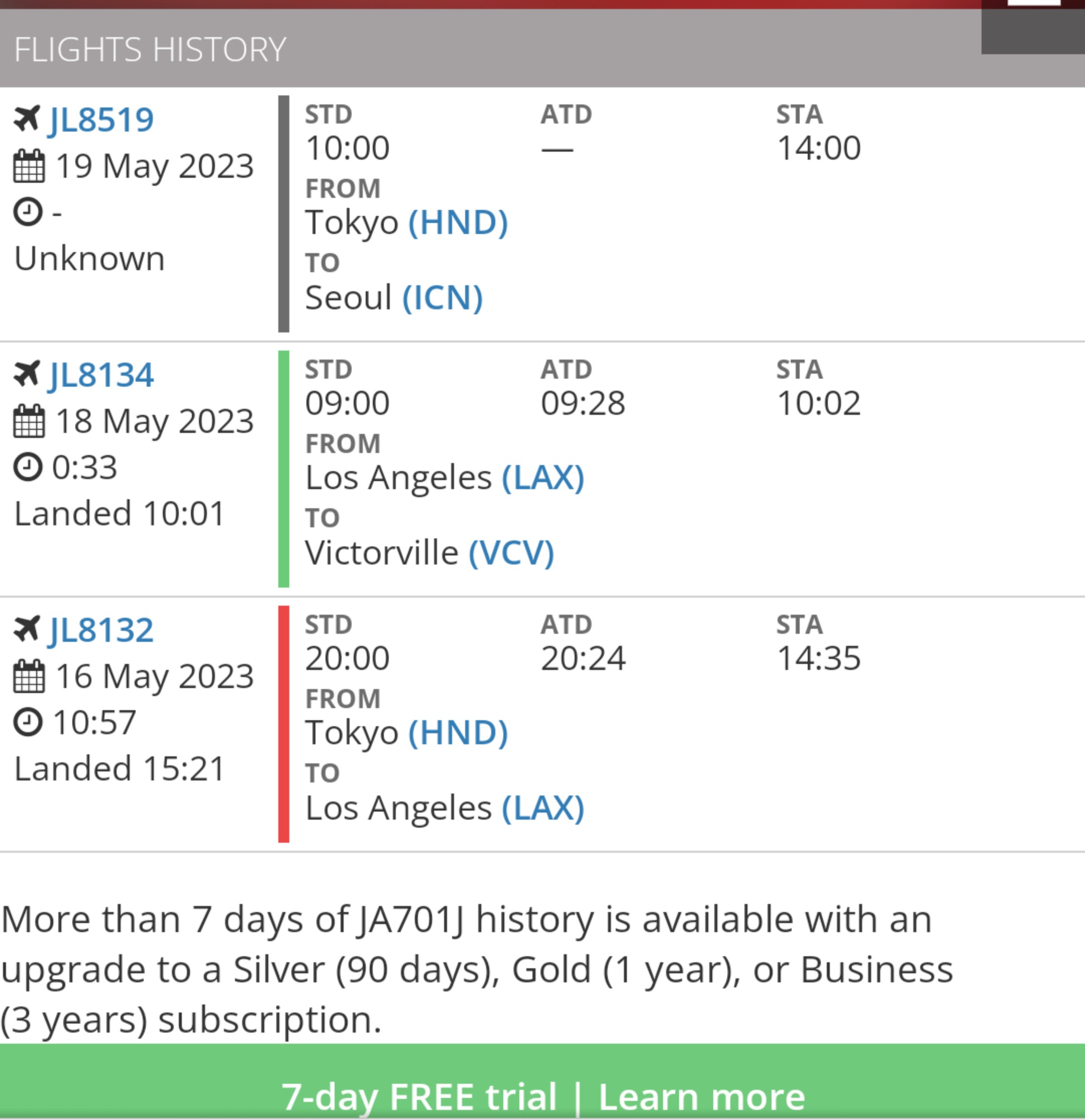
Task: Open flight JL8134 link
Action: [x=100, y=375]
